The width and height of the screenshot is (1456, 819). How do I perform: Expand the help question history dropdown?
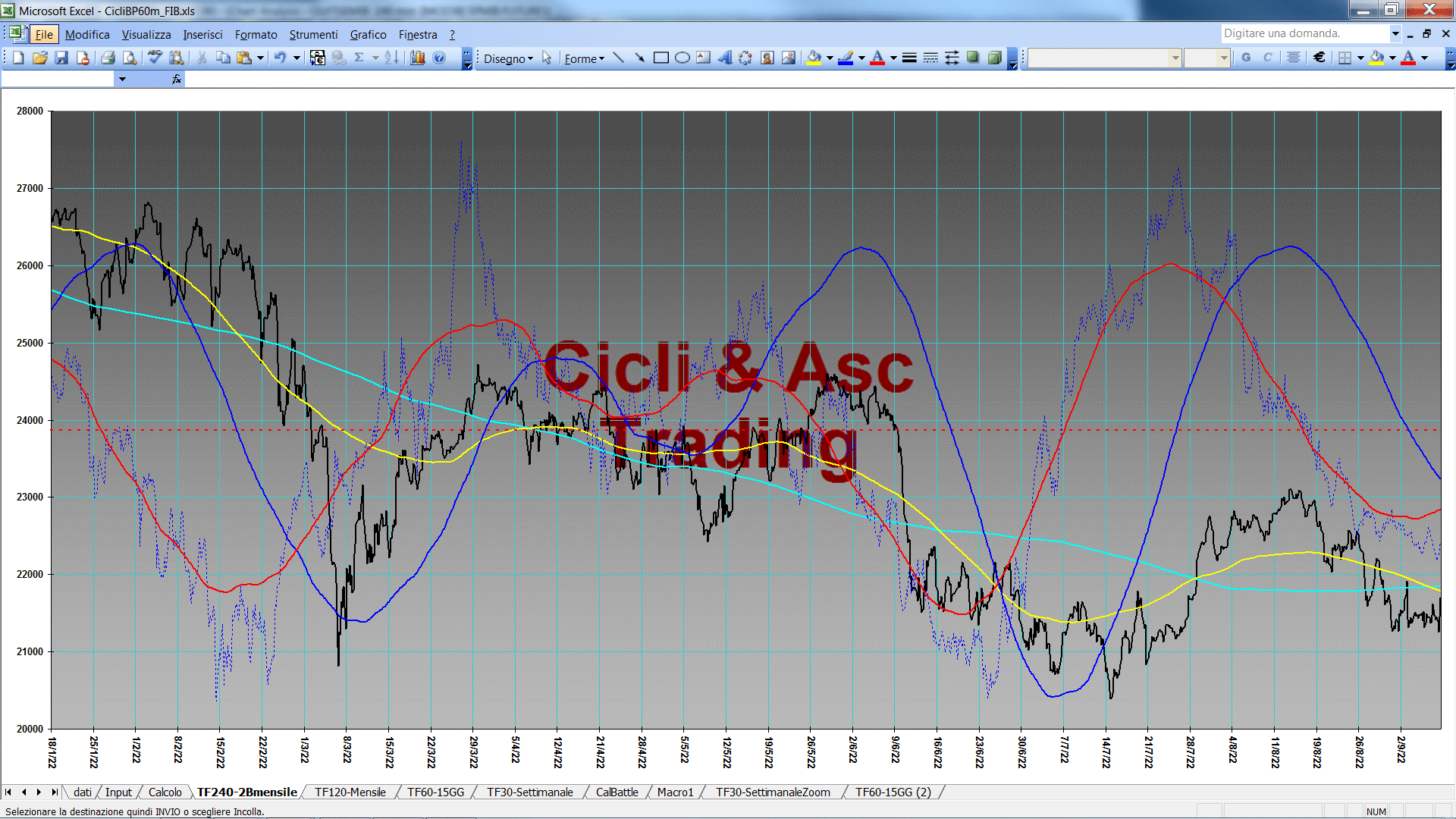pos(1395,33)
